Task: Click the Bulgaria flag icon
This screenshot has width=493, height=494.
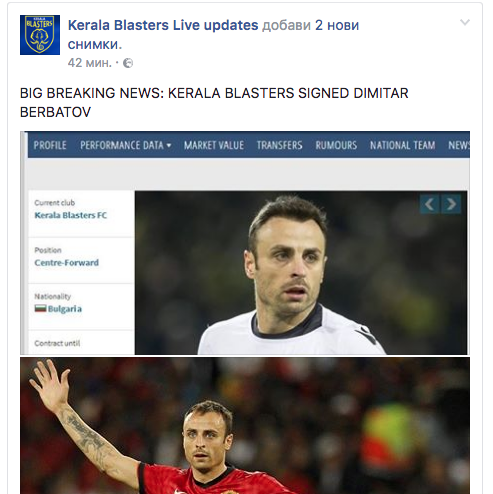Action: (x=40, y=308)
